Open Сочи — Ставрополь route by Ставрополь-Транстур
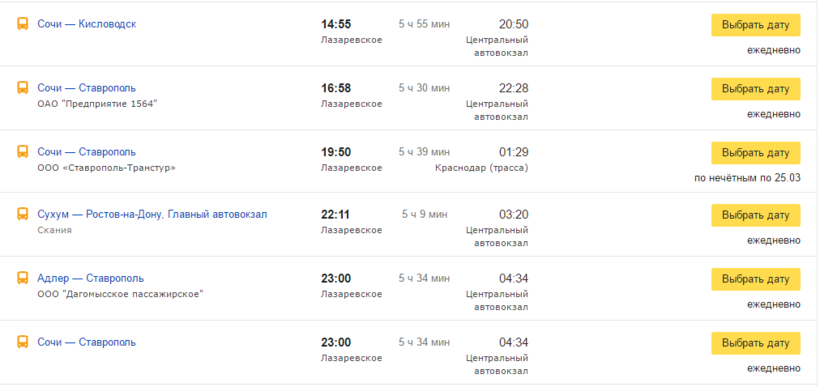 pos(87,152)
